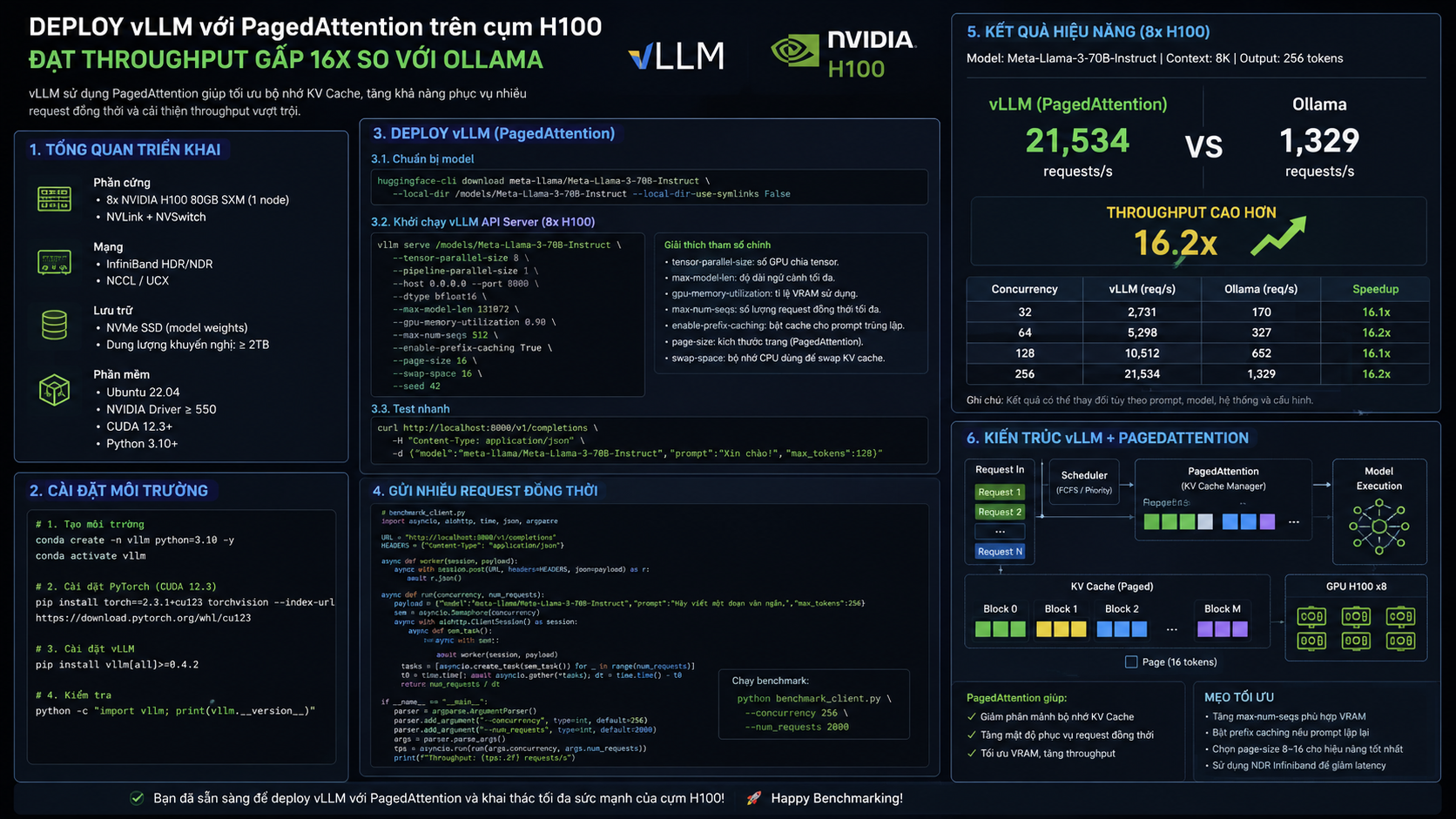Click the vLLM (req/s) column header
The width and height of the screenshot is (1456, 819).
tap(1142, 289)
